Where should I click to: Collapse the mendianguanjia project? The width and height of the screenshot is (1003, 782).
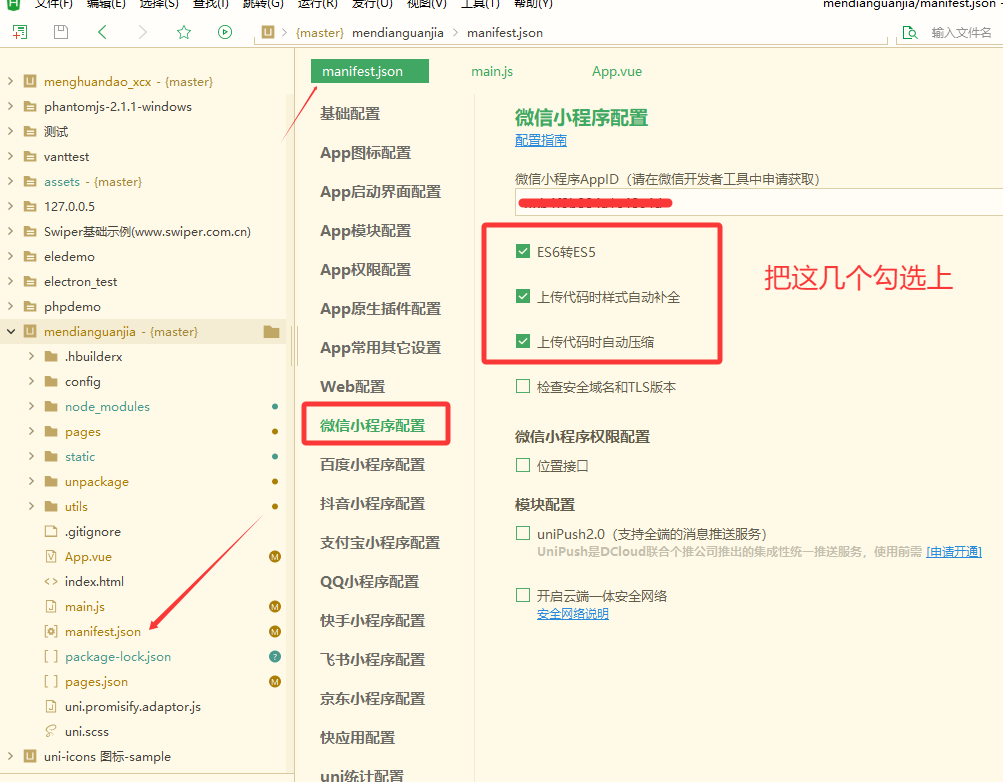[10, 331]
